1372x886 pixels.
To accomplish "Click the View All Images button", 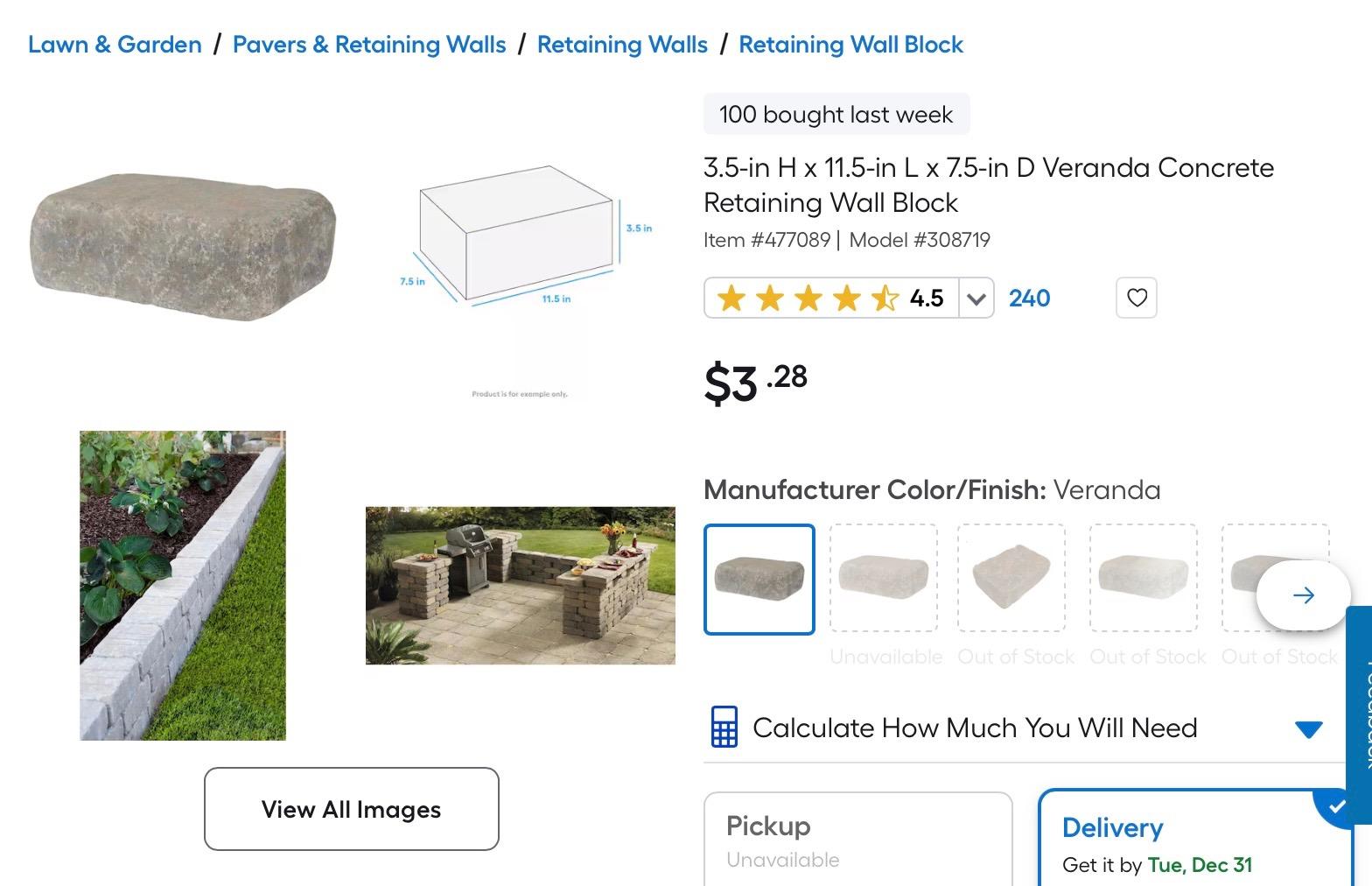I will [352, 809].
